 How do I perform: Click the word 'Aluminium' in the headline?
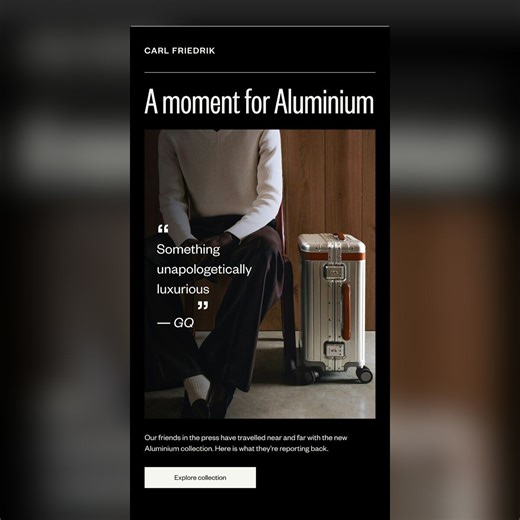click(324, 101)
